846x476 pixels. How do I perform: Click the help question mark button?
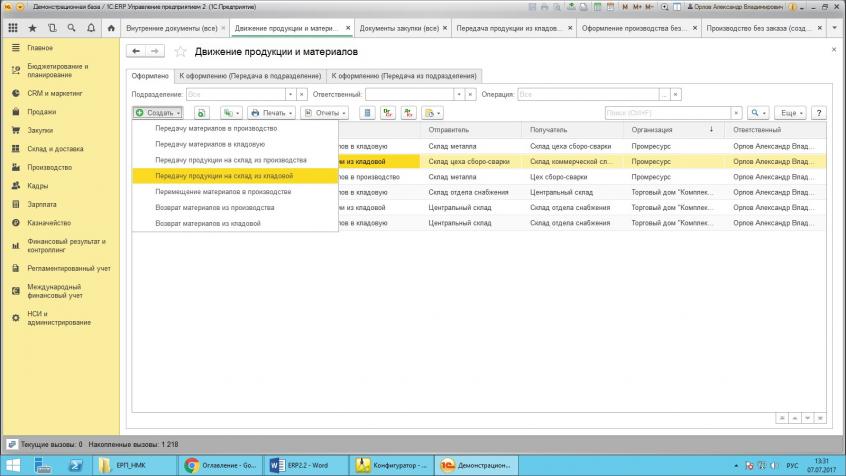click(819, 113)
